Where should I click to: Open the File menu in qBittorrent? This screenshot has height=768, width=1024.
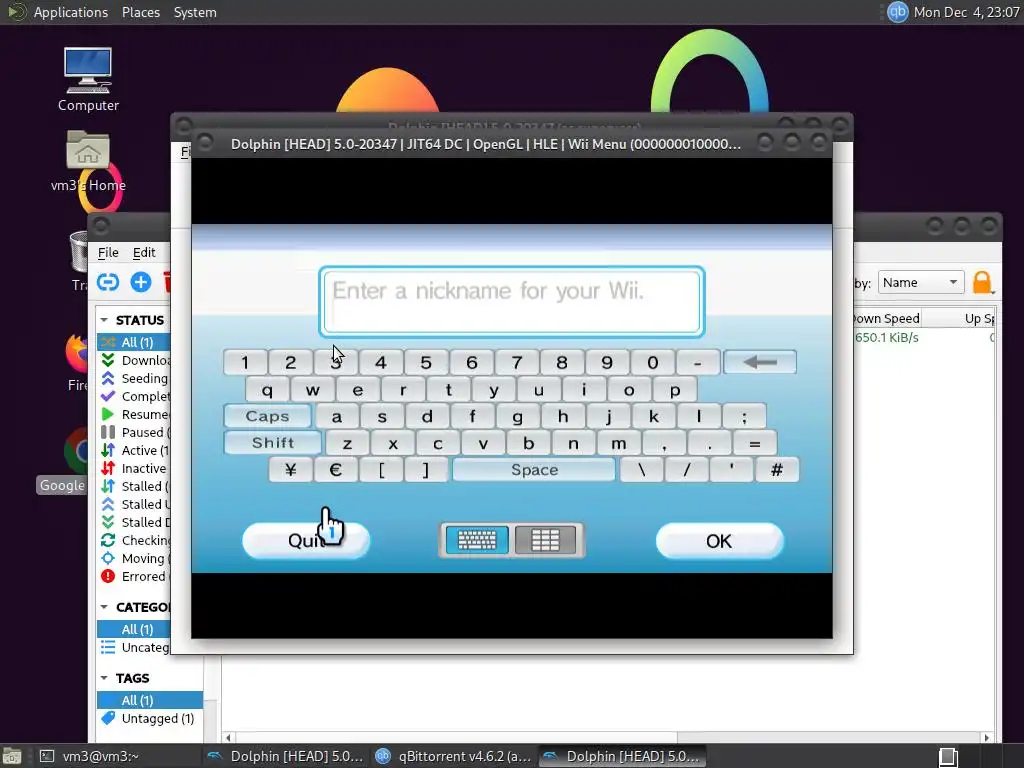108,253
